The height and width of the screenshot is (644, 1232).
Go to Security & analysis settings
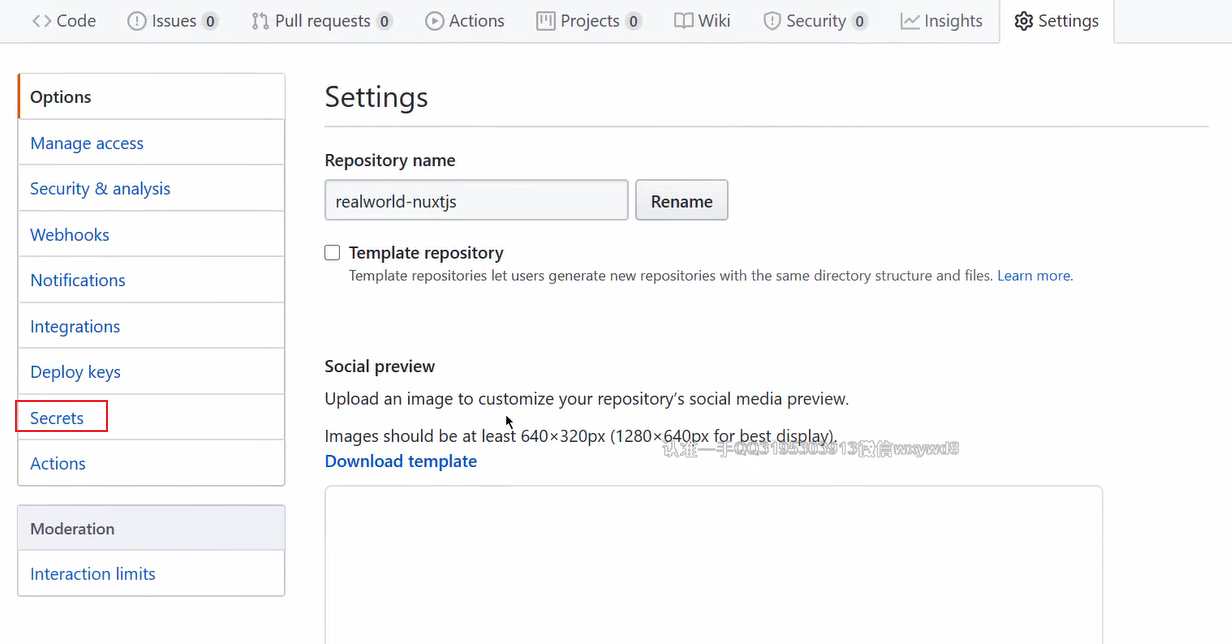pos(100,189)
